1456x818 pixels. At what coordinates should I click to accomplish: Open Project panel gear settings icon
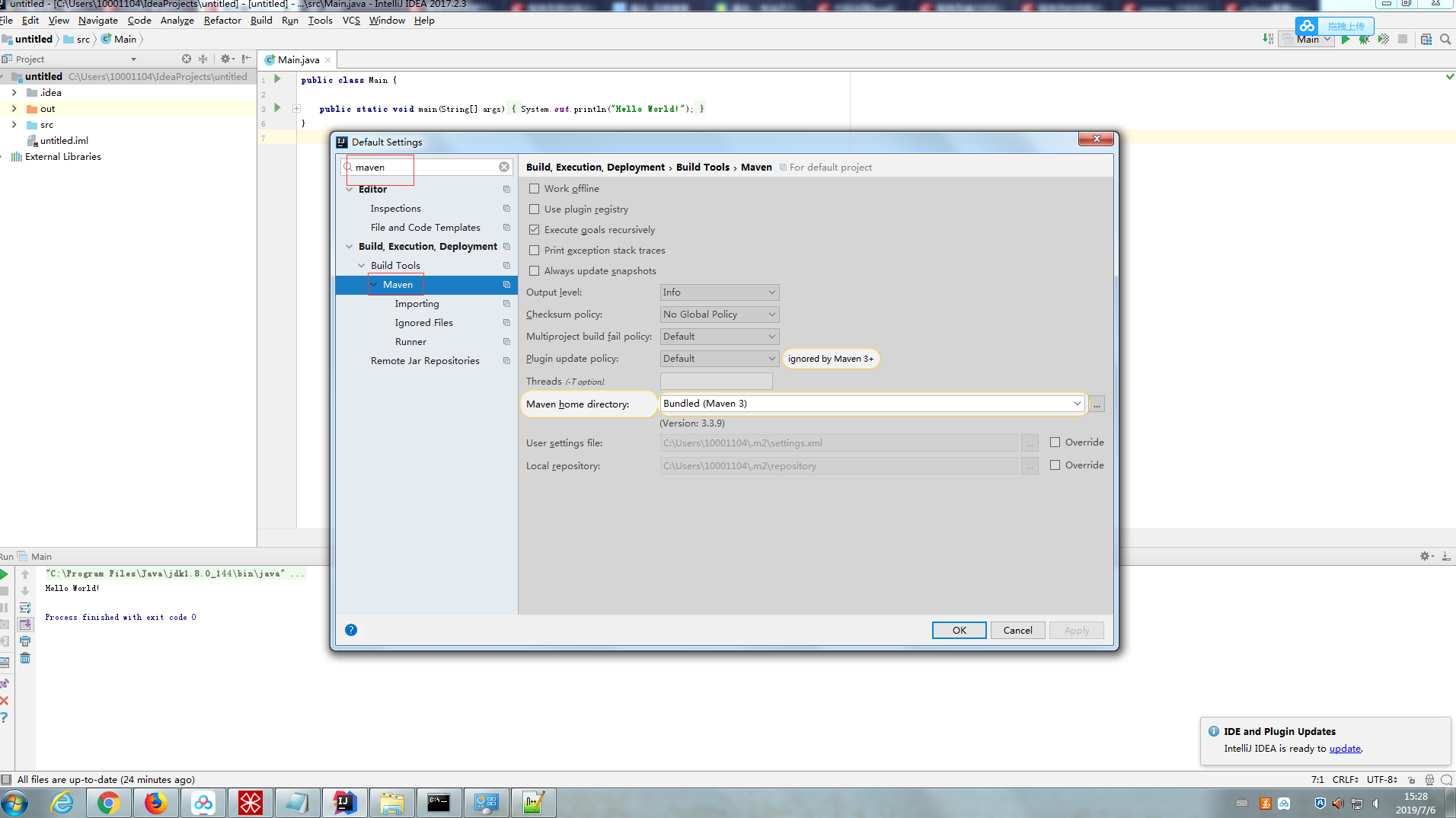coord(226,59)
